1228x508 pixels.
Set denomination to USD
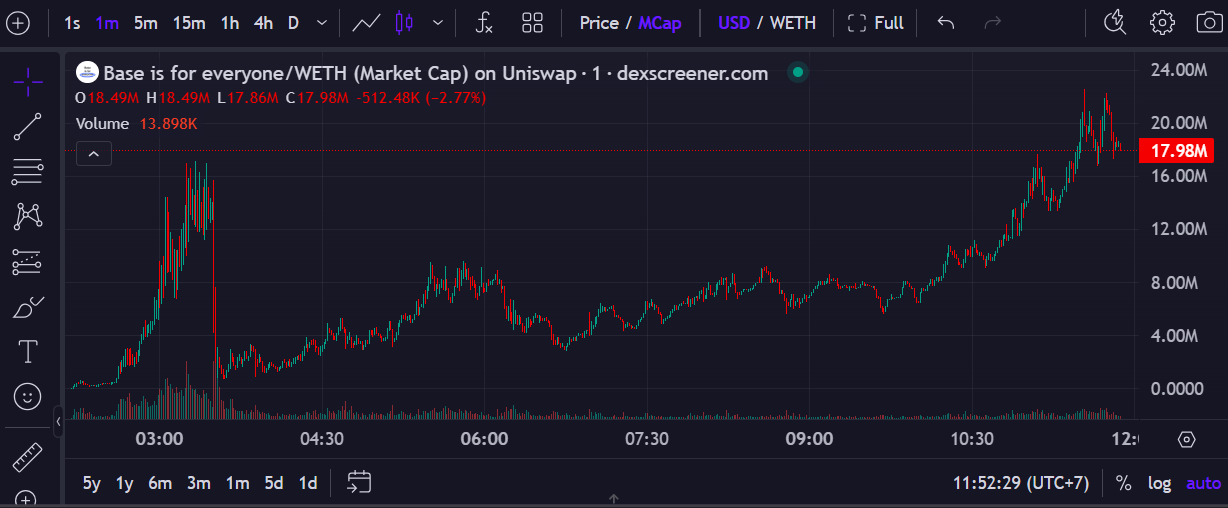[x=734, y=22]
